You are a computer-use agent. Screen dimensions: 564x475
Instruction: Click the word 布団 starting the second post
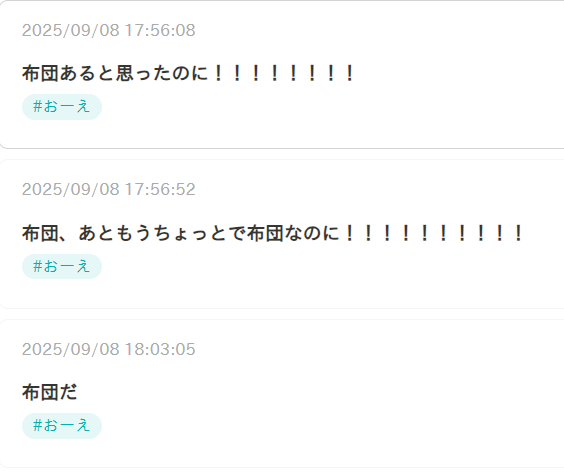(40, 233)
